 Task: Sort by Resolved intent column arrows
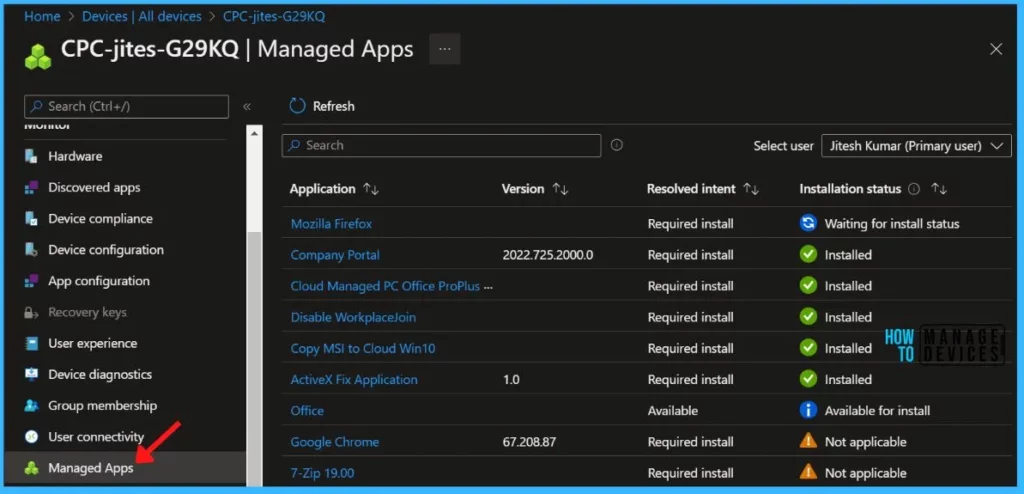tap(751, 189)
